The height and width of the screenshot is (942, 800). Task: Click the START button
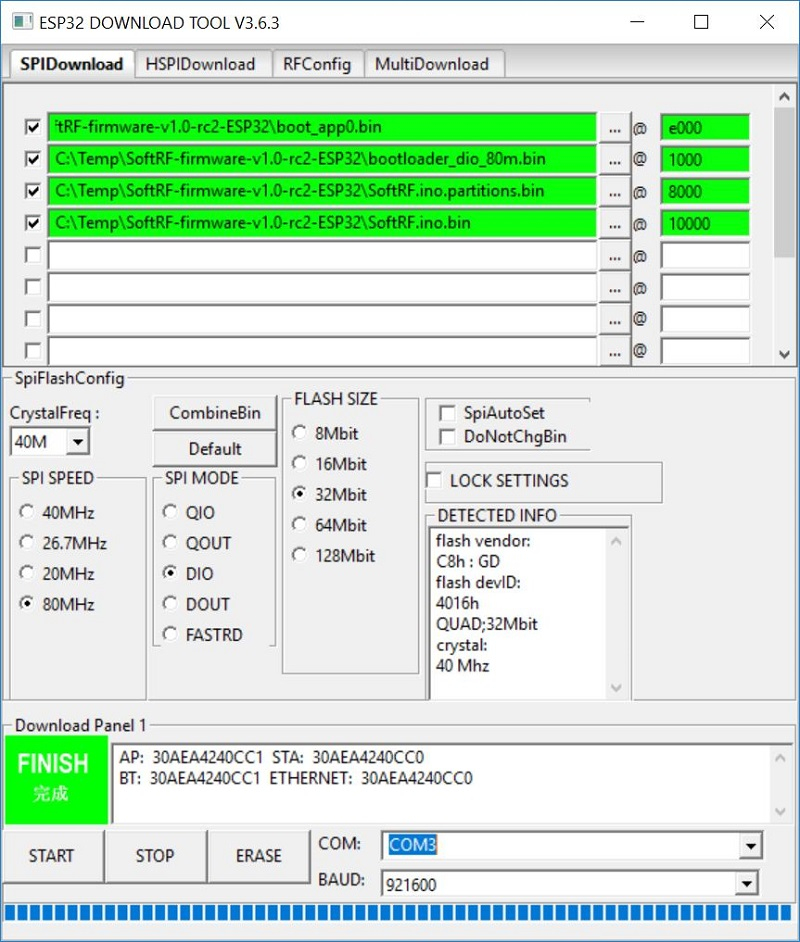[52, 855]
